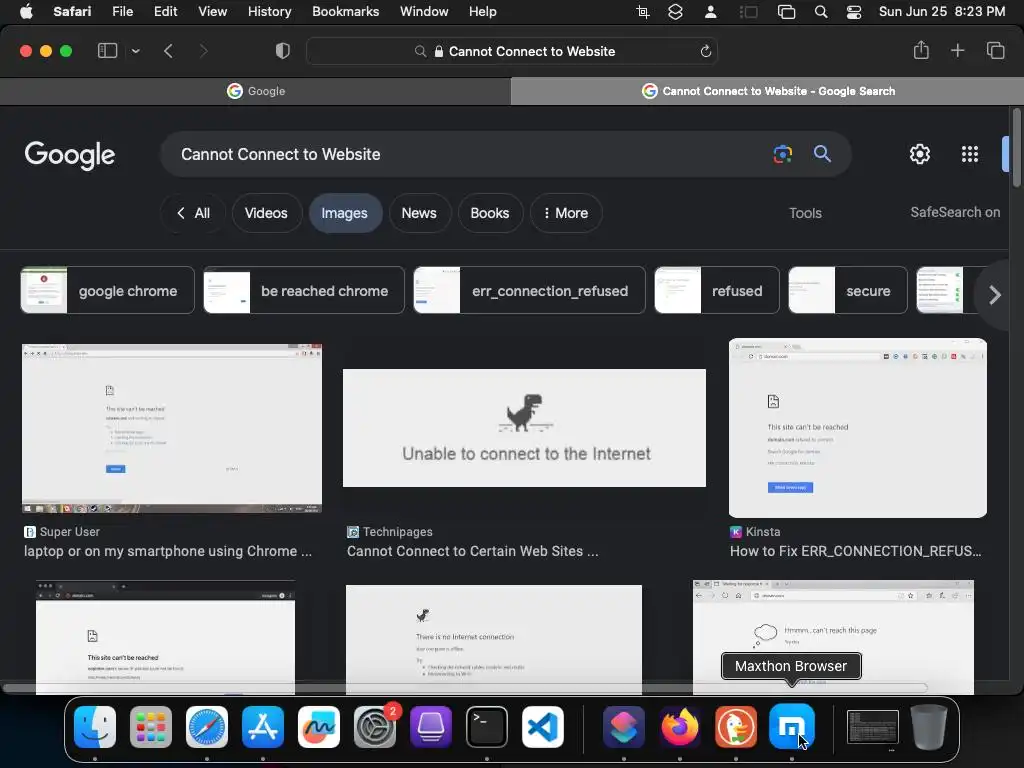The width and height of the screenshot is (1024, 768).
Task: Click the blue magnifier search icon
Action: [x=822, y=153]
